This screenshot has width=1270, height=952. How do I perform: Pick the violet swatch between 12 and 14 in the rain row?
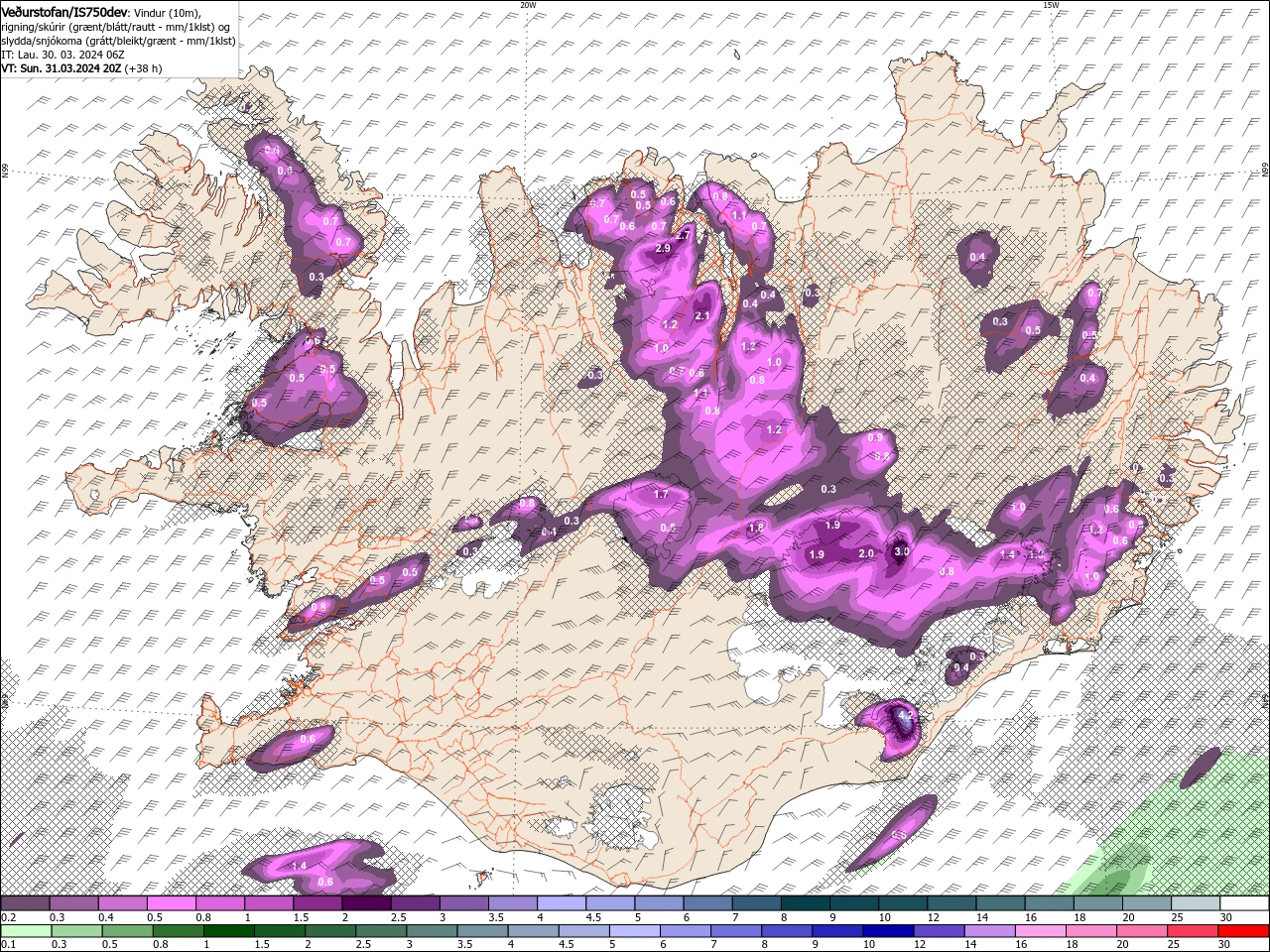pyautogui.click(x=939, y=931)
